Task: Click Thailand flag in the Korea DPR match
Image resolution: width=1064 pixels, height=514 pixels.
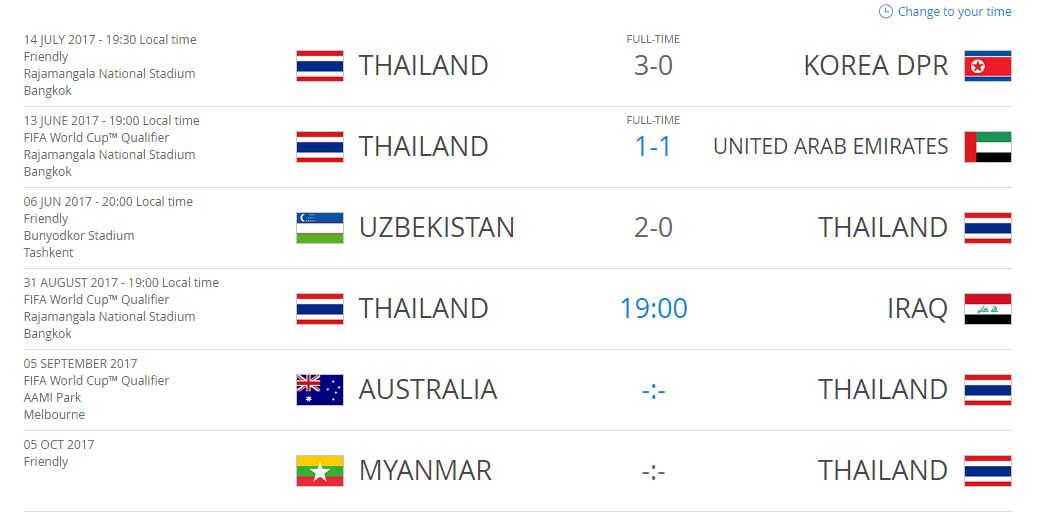Action: click(320, 66)
